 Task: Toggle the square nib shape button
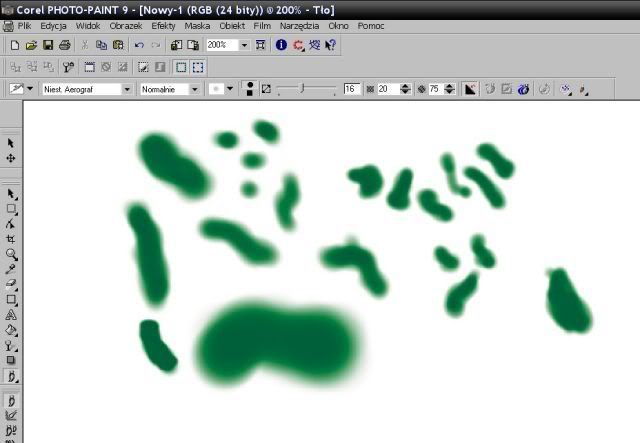pos(250,94)
